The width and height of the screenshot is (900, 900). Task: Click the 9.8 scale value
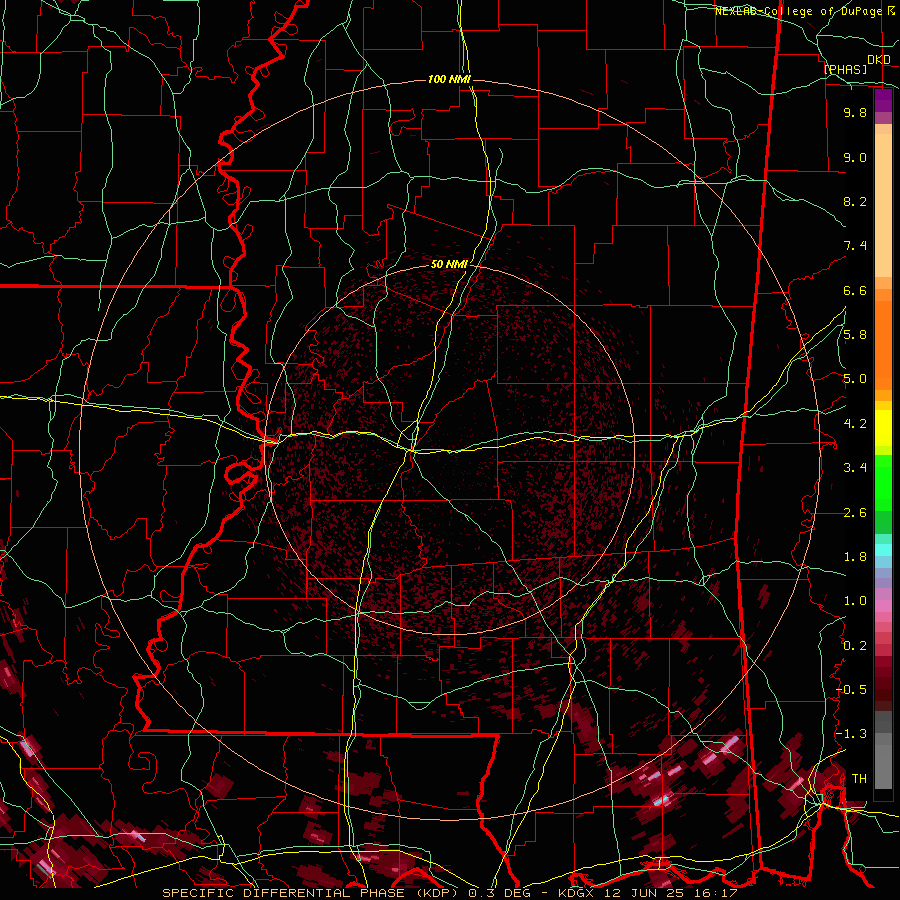coord(855,112)
